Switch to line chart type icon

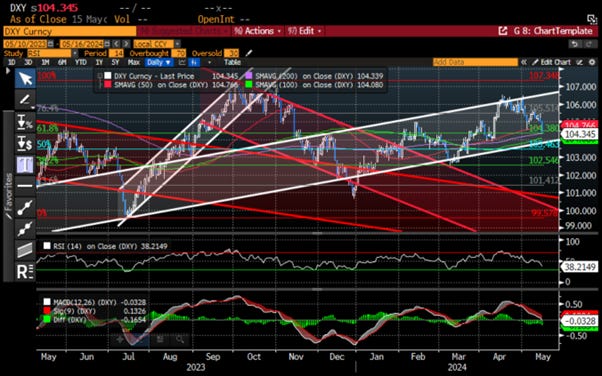click(x=182, y=62)
